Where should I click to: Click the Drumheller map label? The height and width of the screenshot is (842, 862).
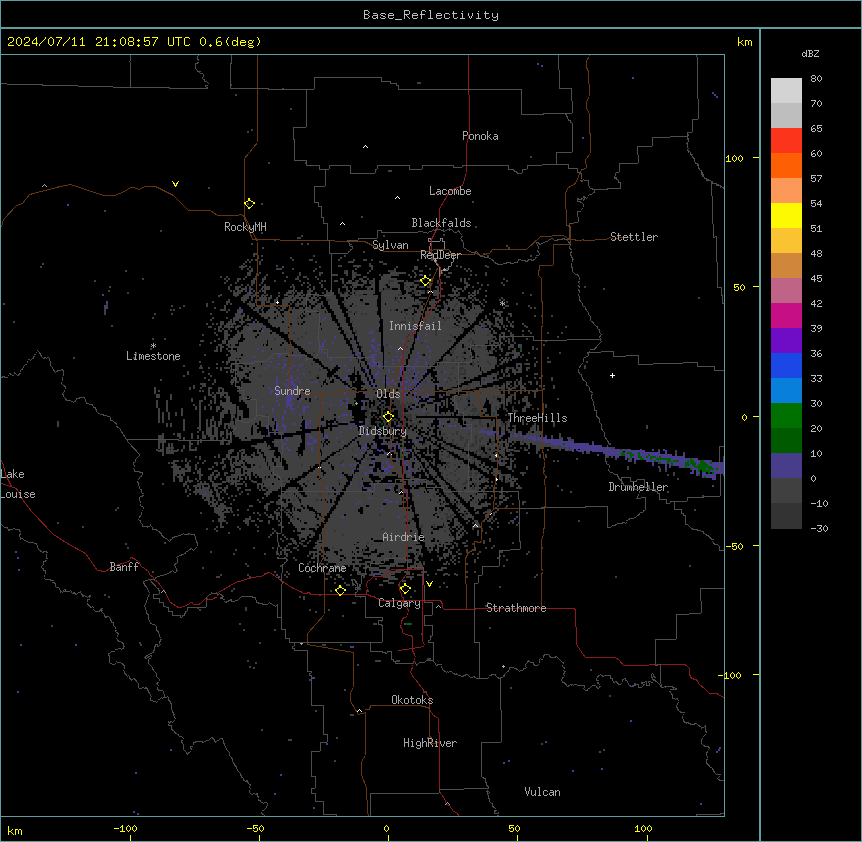(x=638, y=487)
